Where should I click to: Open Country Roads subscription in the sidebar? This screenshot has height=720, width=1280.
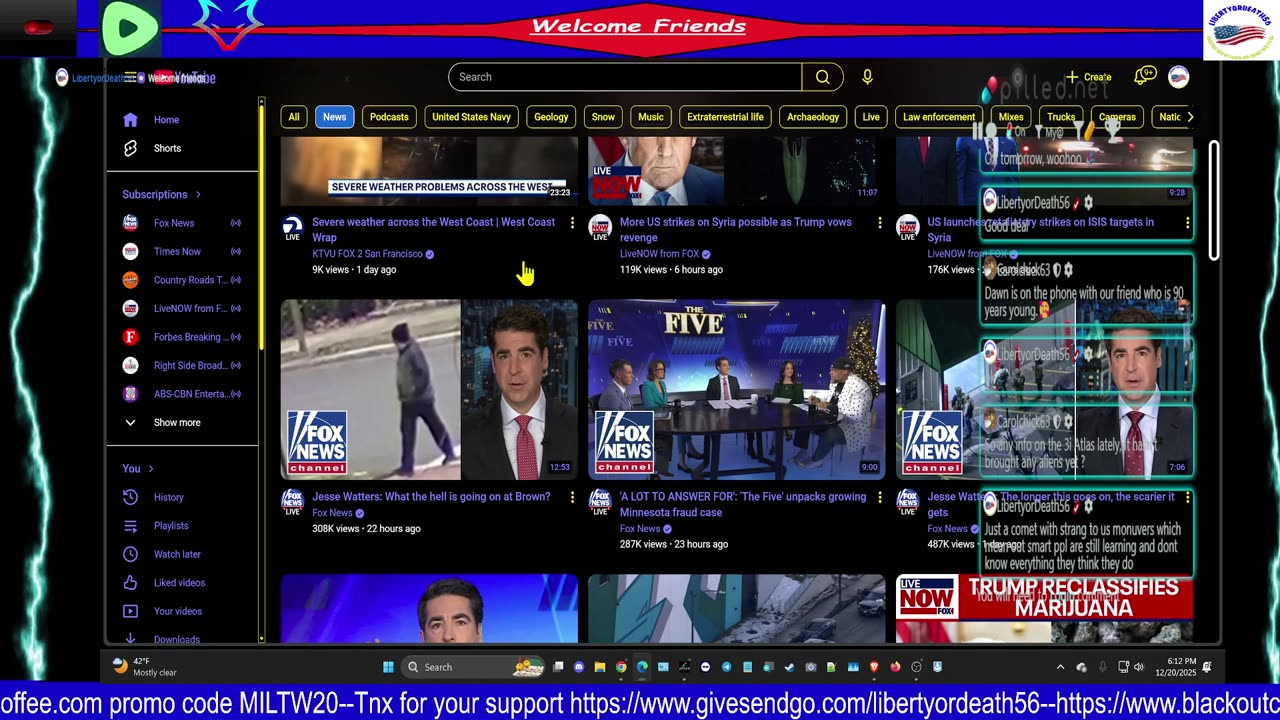[x=180, y=280]
